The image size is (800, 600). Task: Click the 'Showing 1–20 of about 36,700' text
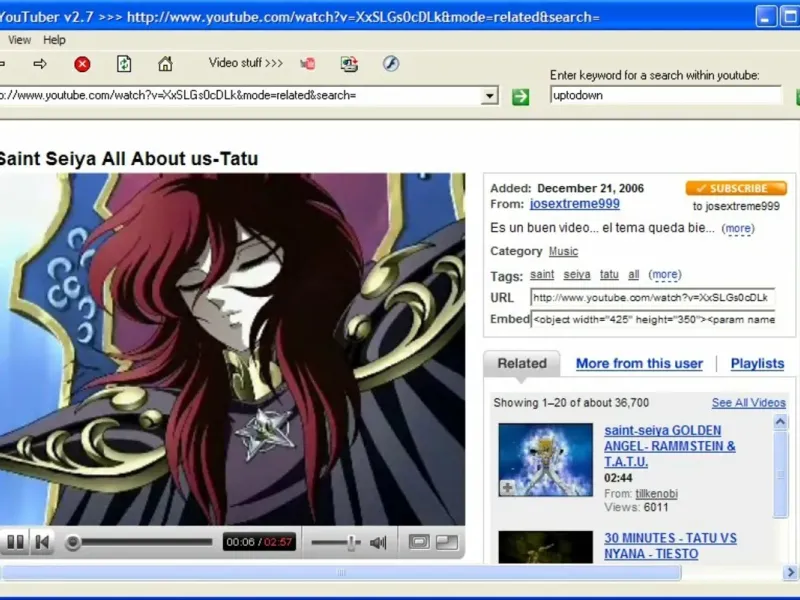571,403
